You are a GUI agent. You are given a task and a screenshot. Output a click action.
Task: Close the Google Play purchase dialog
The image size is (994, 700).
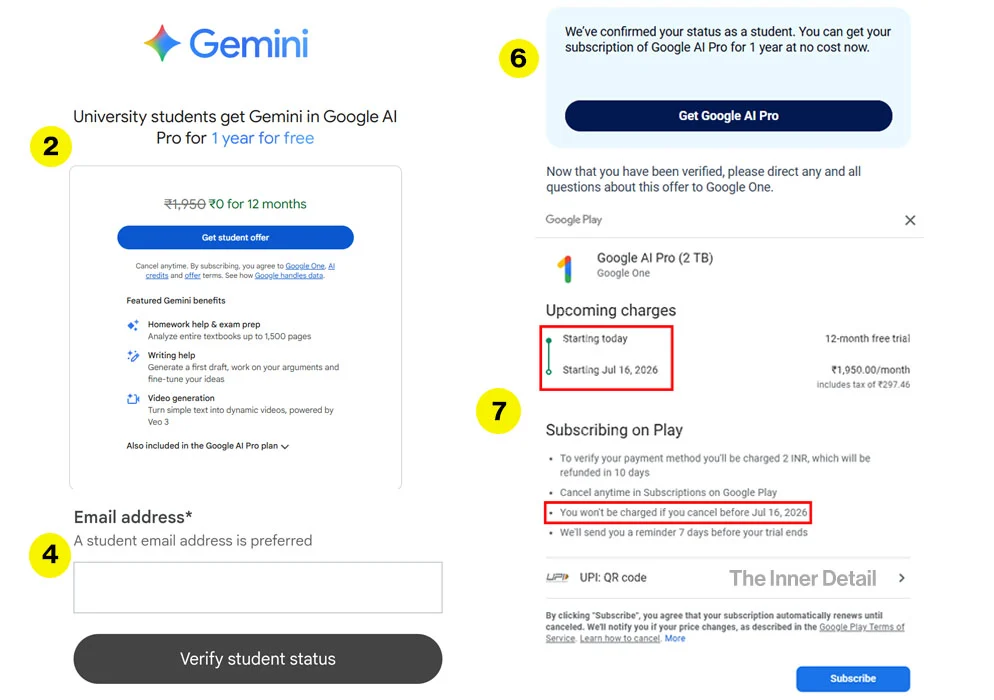[x=910, y=220]
